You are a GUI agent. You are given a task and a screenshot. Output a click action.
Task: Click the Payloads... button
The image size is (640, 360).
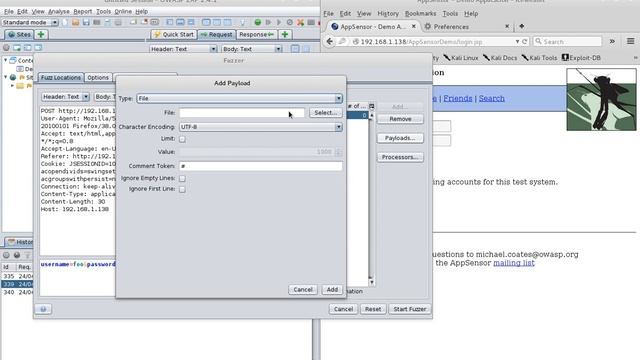tap(400, 138)
